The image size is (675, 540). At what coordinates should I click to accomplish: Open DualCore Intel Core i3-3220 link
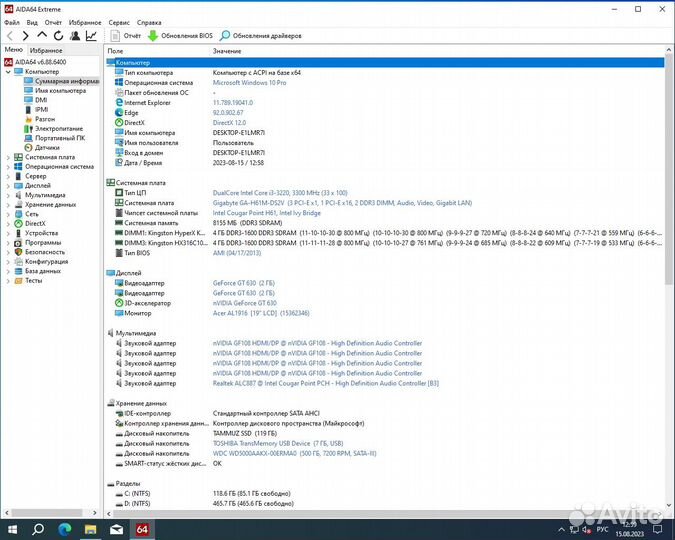pos(280,193)
